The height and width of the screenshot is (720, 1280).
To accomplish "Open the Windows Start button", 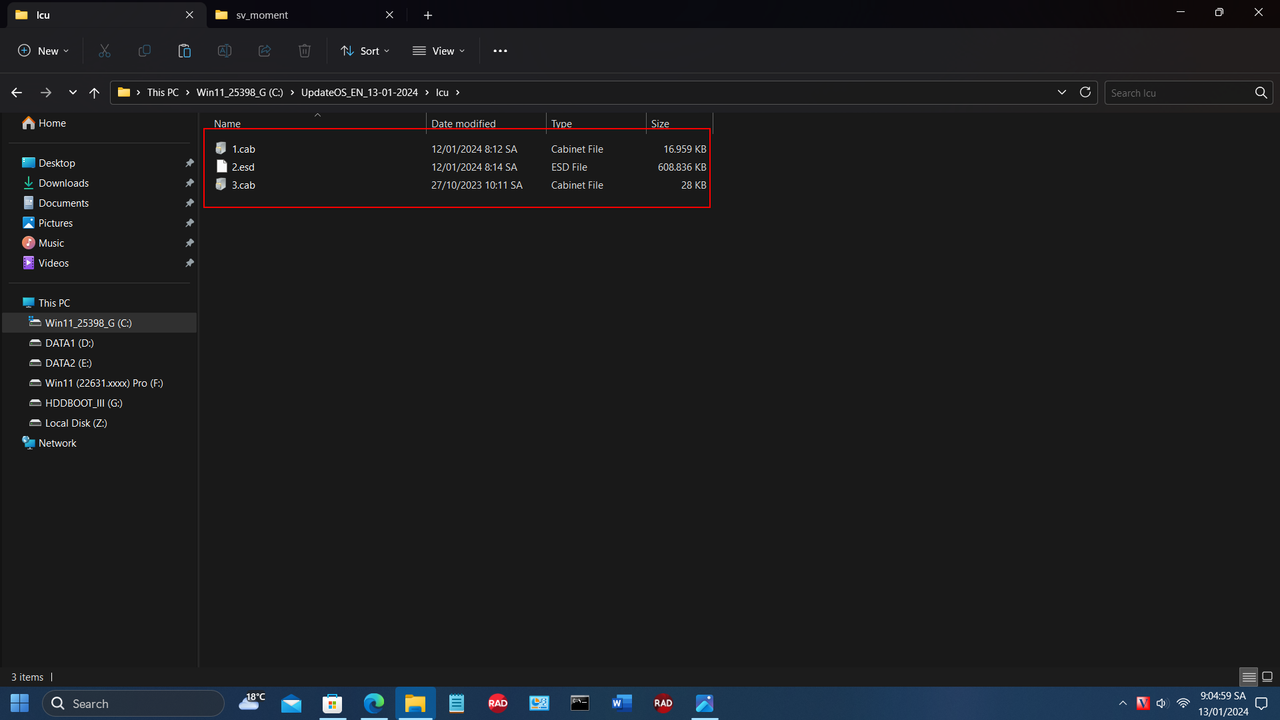I will click(x=19, y=703).
